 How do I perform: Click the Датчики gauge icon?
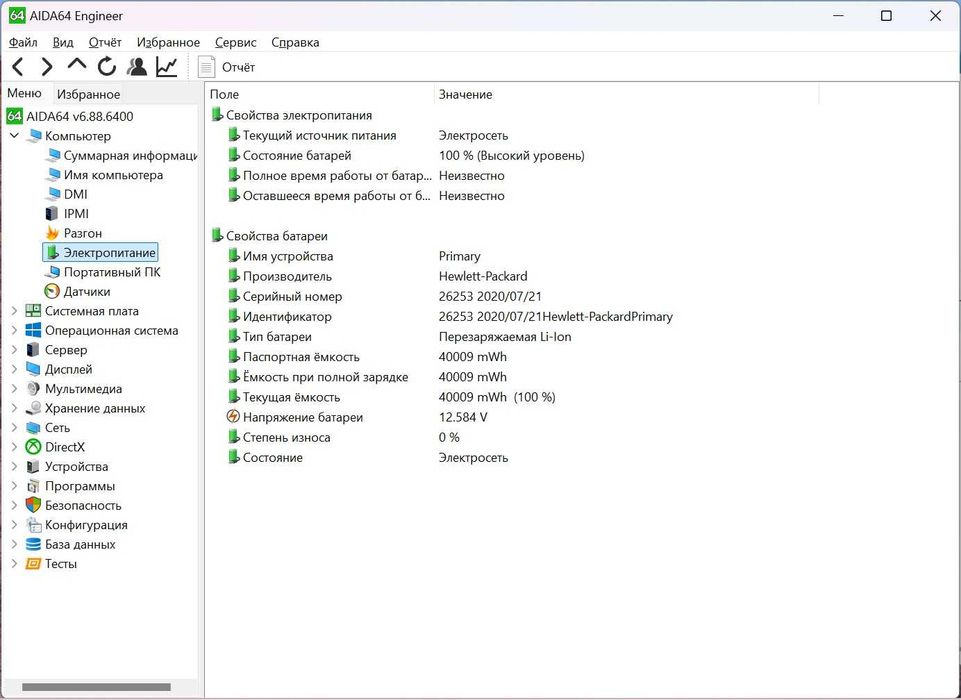52,291
